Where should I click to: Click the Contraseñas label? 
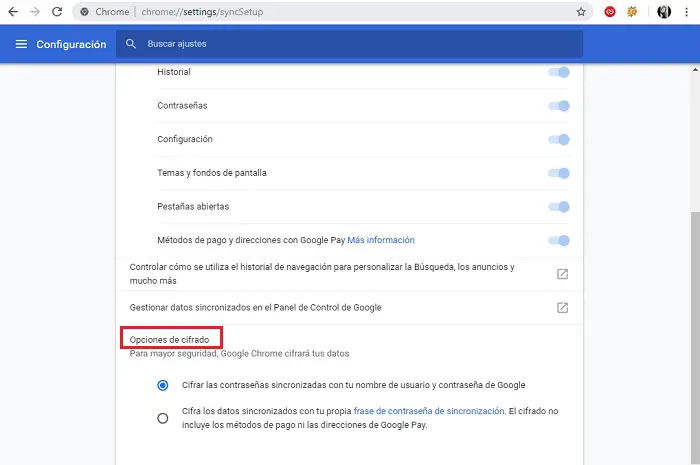182,106
